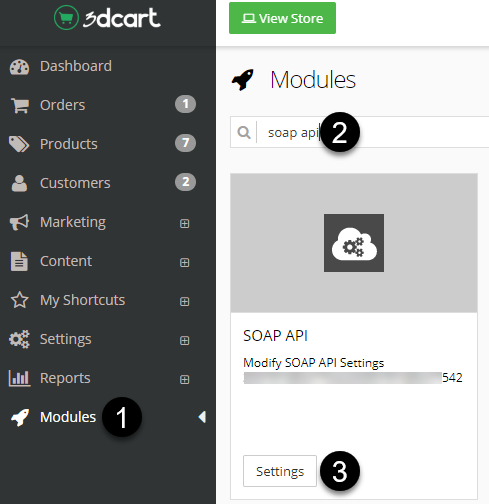Expand the Content submenu plus
The image size is (489, 504).
point(185,262)
